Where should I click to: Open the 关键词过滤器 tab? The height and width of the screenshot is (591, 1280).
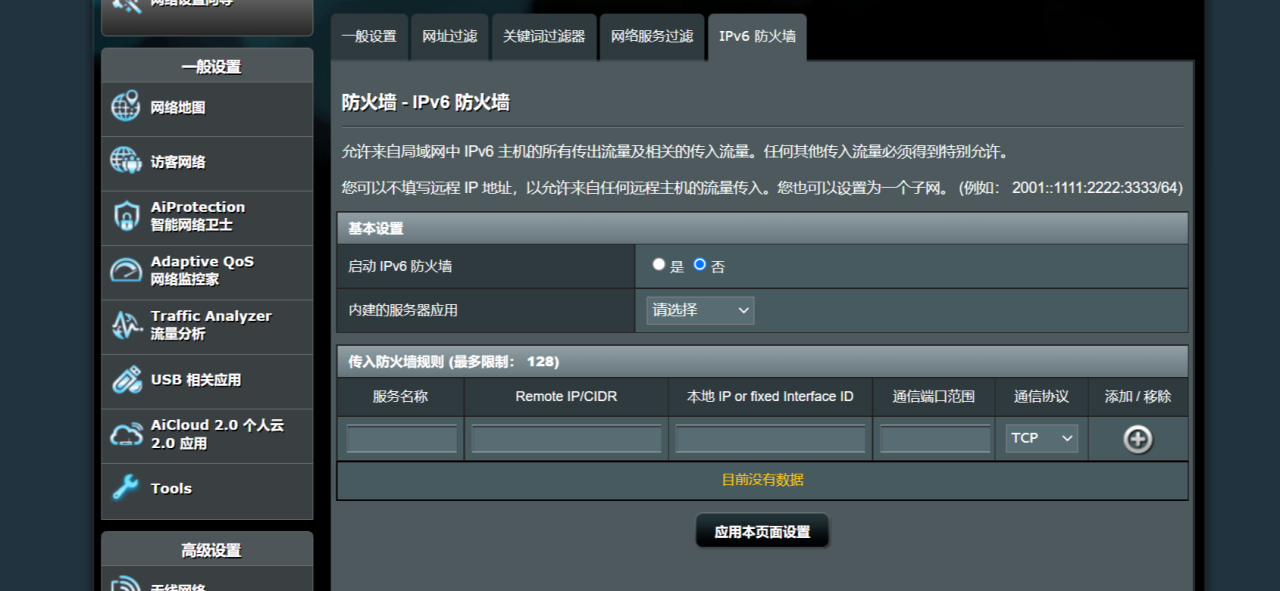[x=544, y=37]
